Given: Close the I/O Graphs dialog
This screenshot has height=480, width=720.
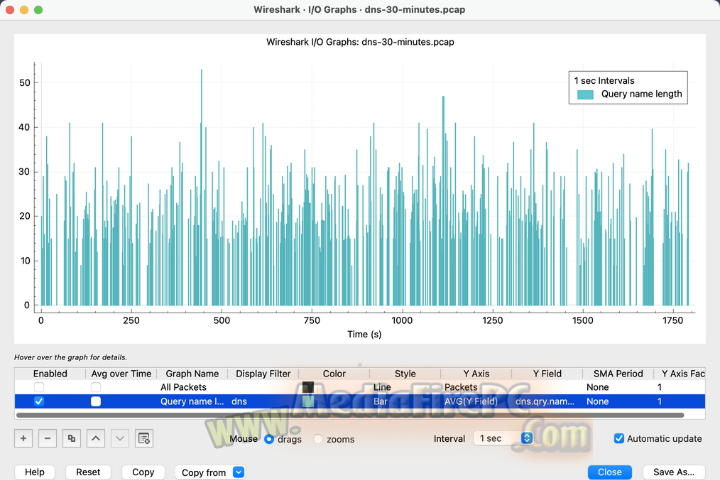Looking at the screenshot, I should tap(610, 472).
